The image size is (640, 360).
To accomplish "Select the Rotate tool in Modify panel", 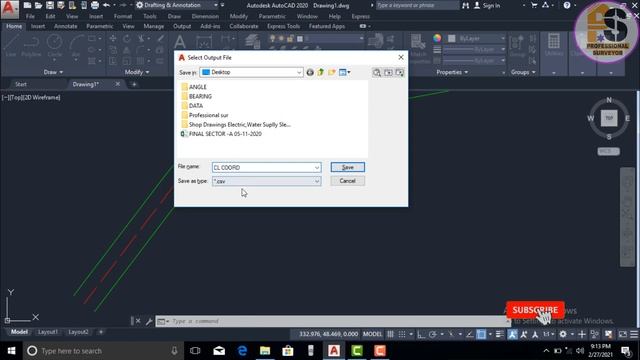I will (x=127, y=38).
